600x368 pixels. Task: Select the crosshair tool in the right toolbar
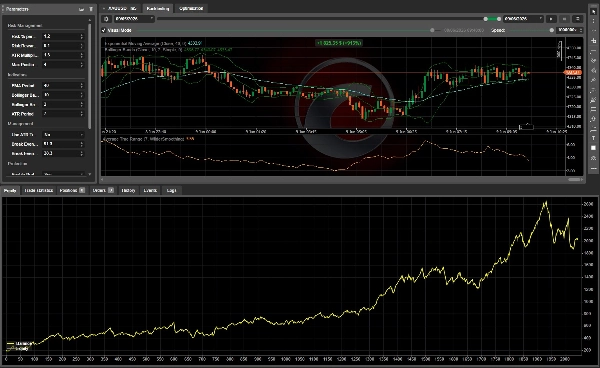pyautogui.click(x=593, y=41)
